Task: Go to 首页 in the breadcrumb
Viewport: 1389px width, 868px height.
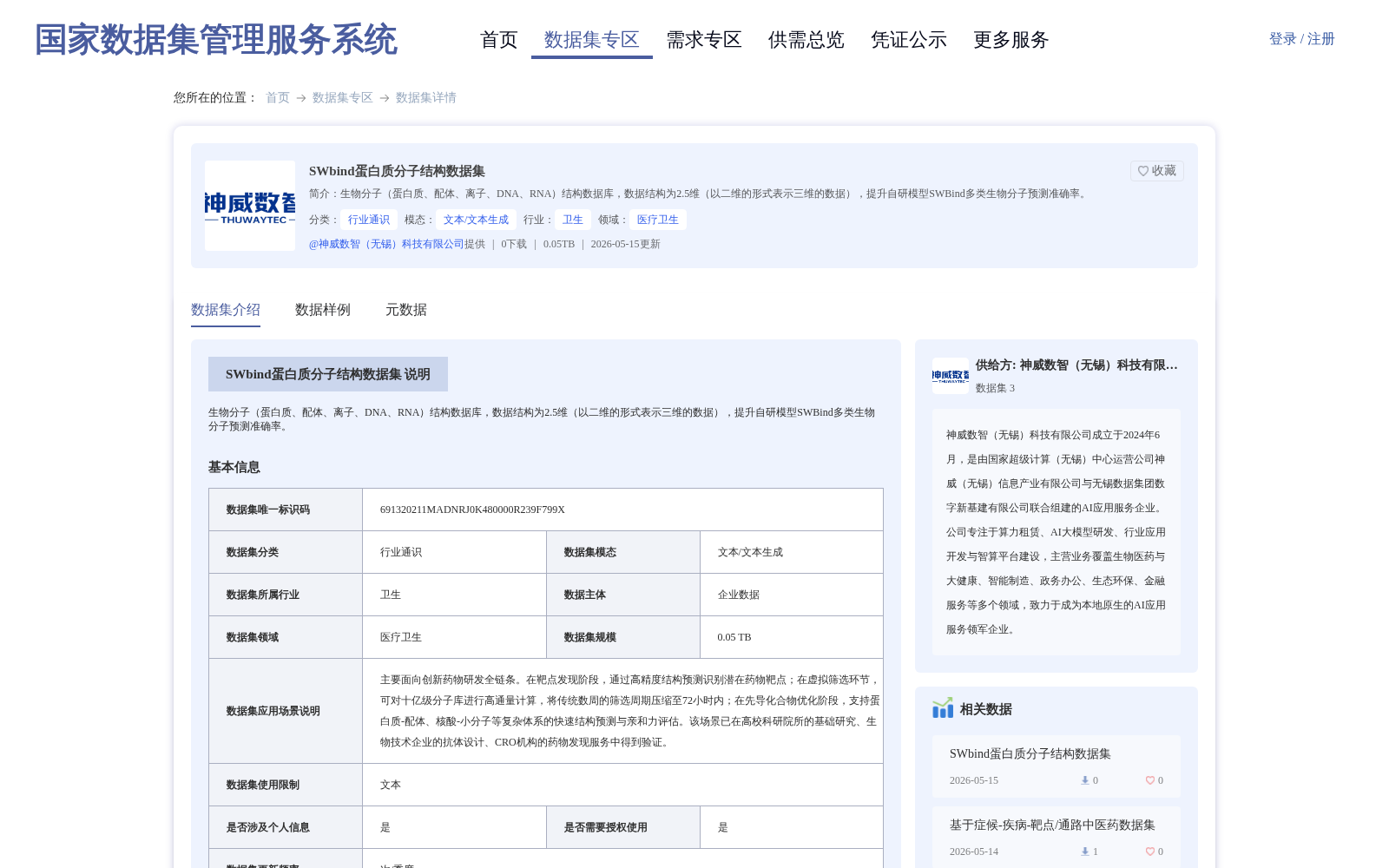Action: pyautogui.click(x=278, y=97)
